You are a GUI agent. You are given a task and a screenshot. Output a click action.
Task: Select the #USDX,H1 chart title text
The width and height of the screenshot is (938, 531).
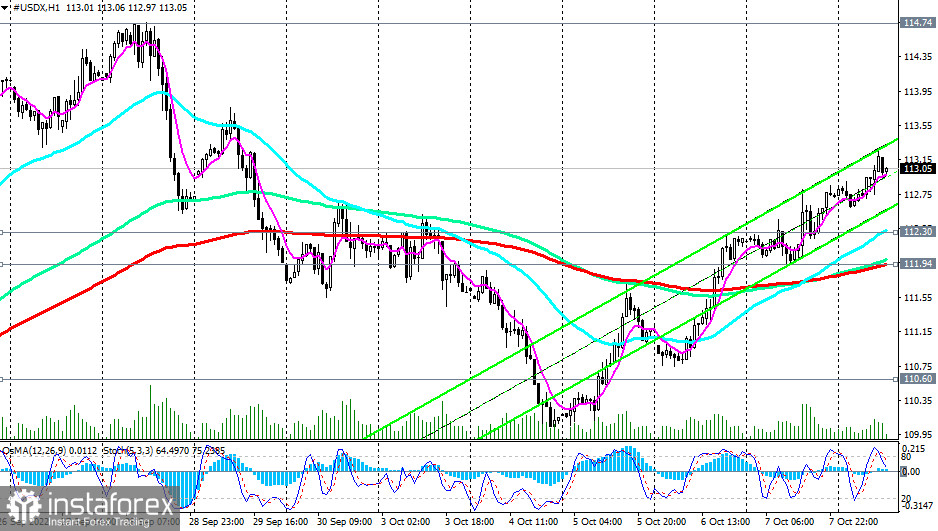[34, 8]
